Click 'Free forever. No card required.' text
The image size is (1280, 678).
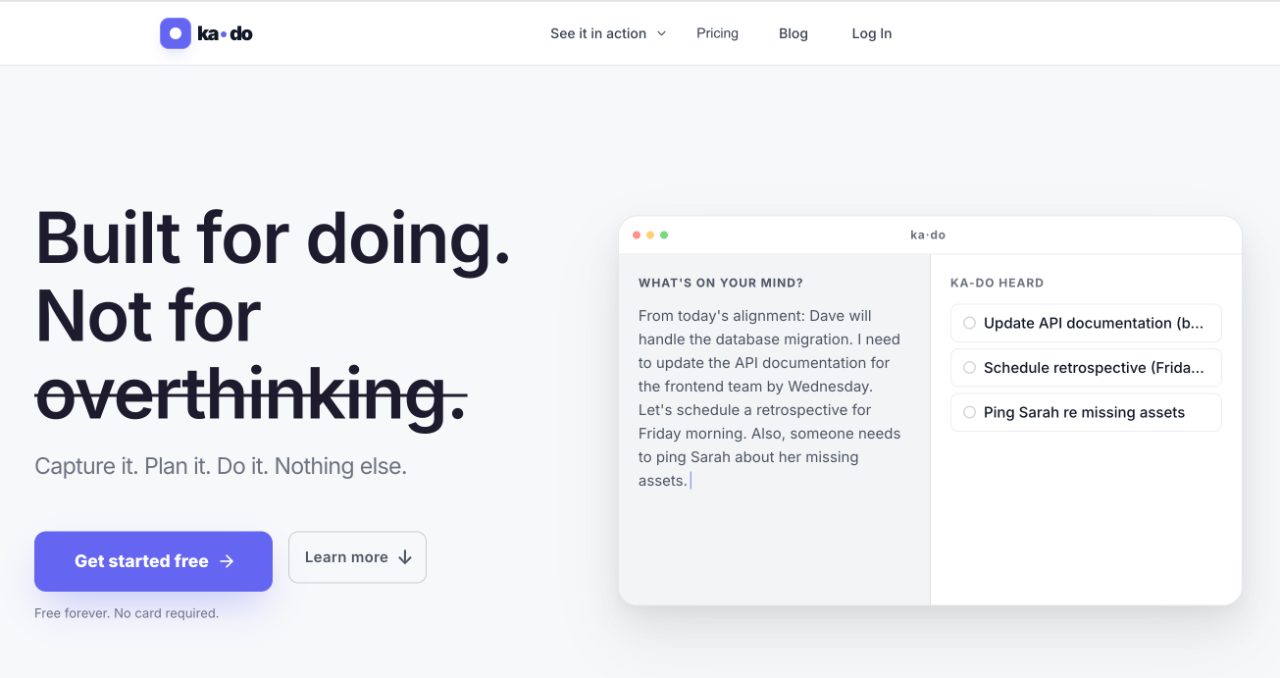pyautogui.click(x=126, y=613)
